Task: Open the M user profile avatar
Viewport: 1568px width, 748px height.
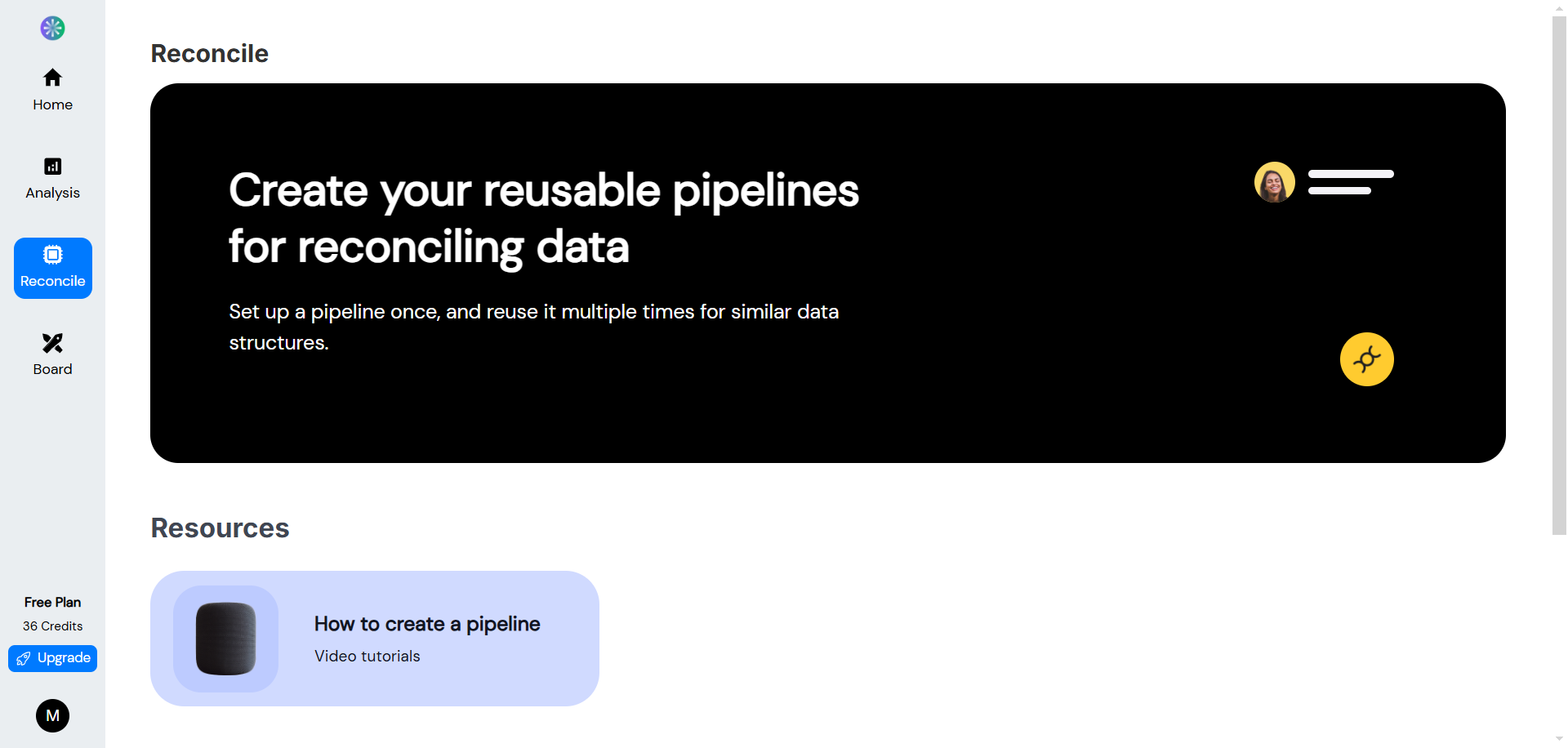Action: [52, 716]
